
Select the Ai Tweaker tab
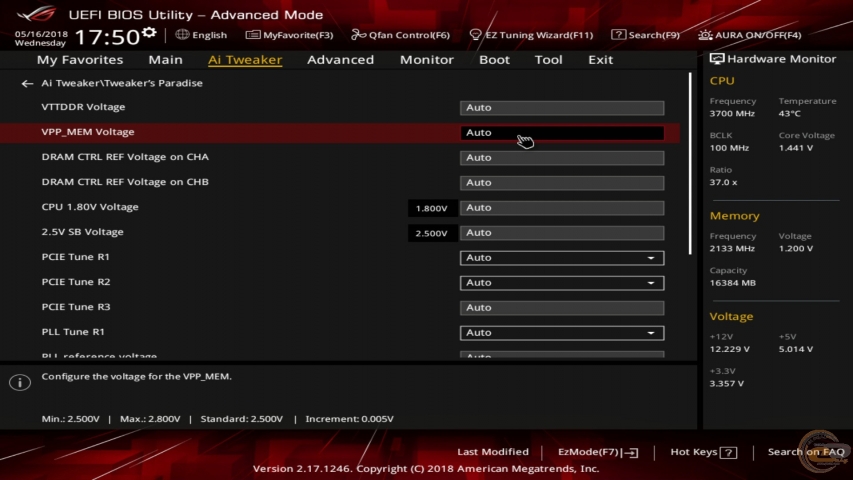245,60
